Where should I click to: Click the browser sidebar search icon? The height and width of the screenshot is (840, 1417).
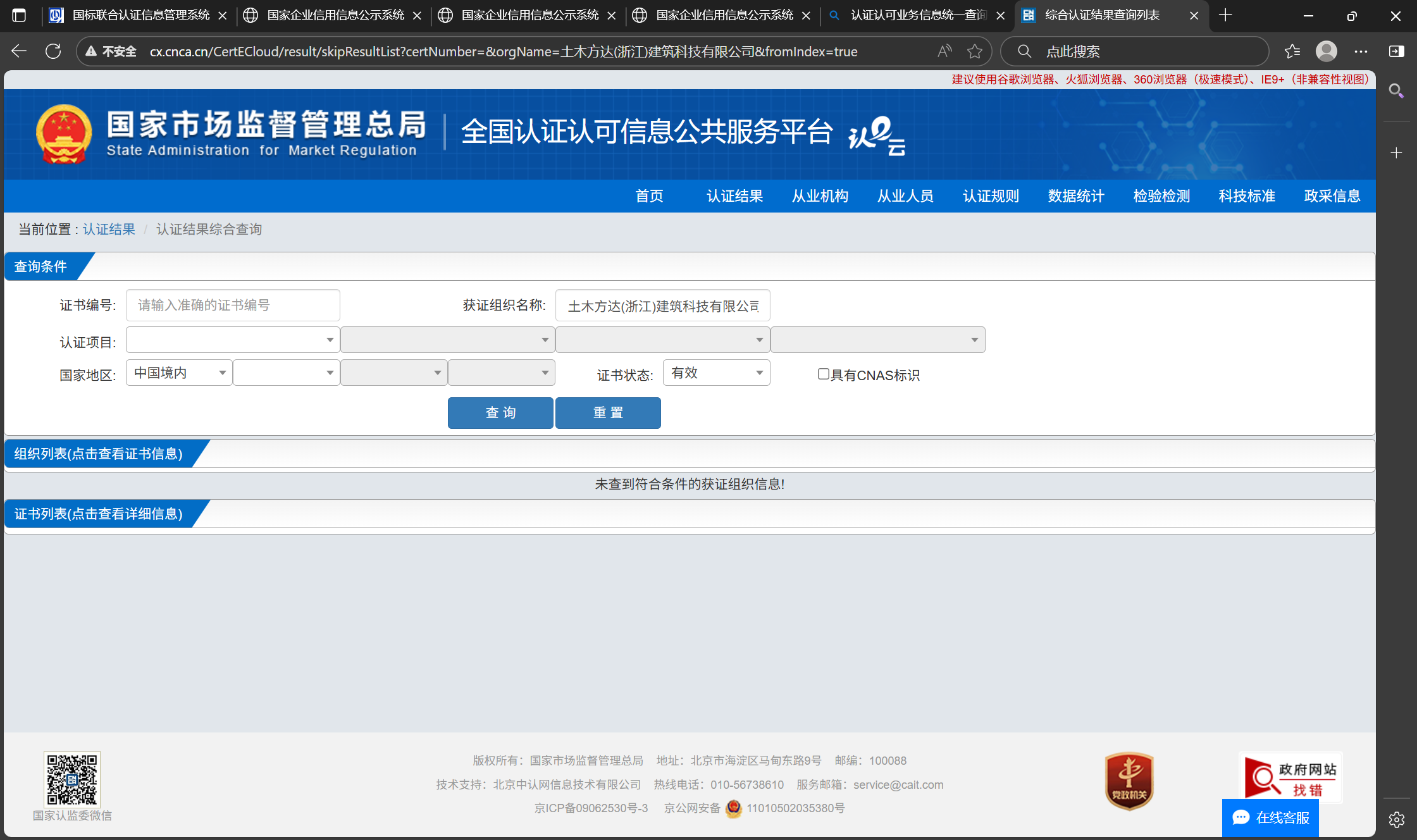pyautogui.click(x=1396, y=91)
